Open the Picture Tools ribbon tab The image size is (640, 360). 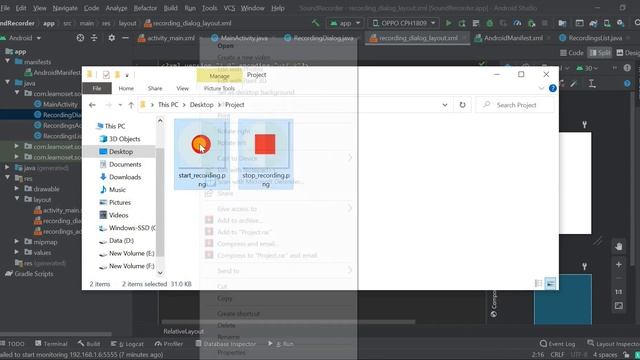(219, 88)
